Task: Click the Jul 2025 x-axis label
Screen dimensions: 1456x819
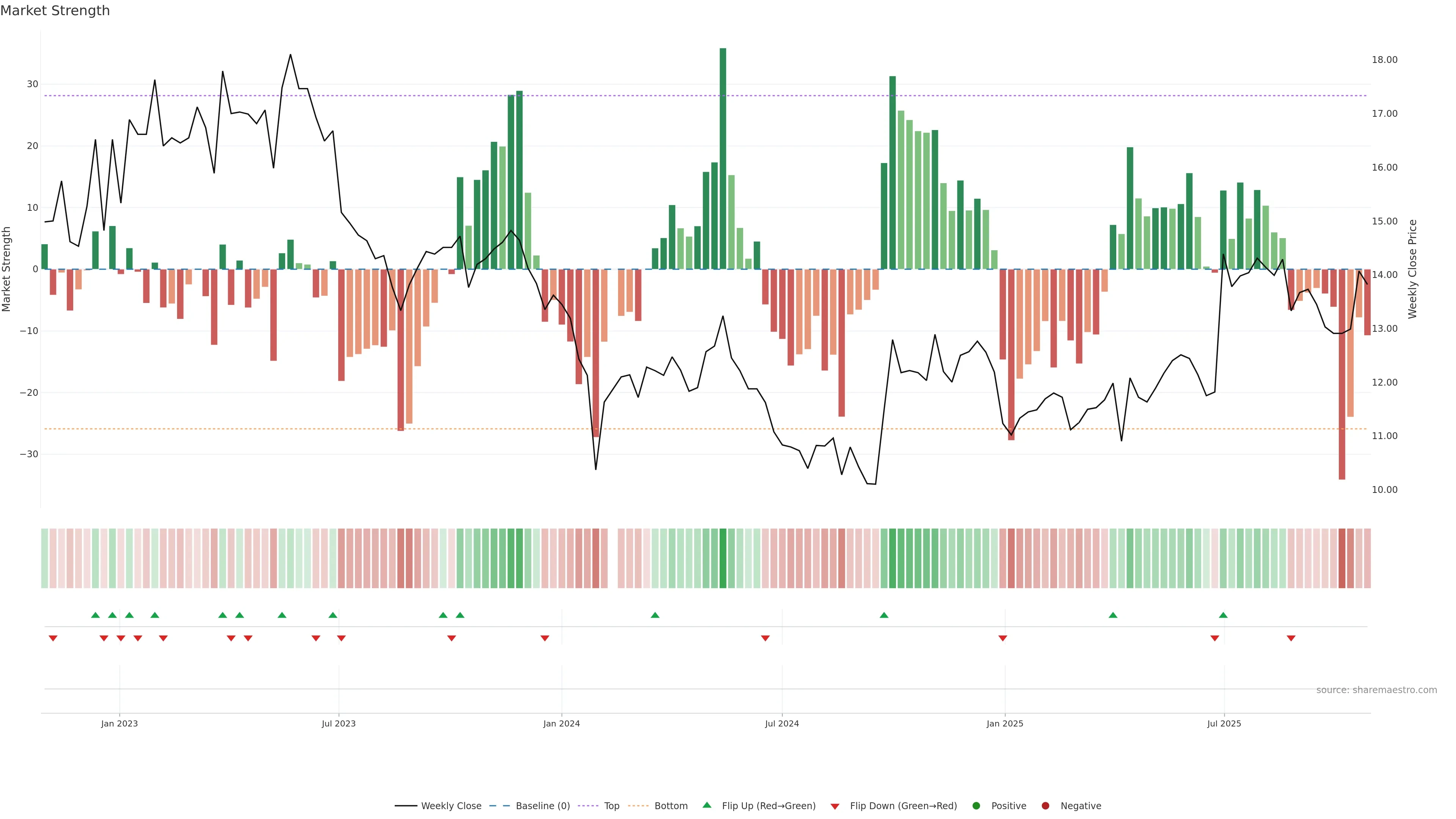Action: click(1224, 723)
